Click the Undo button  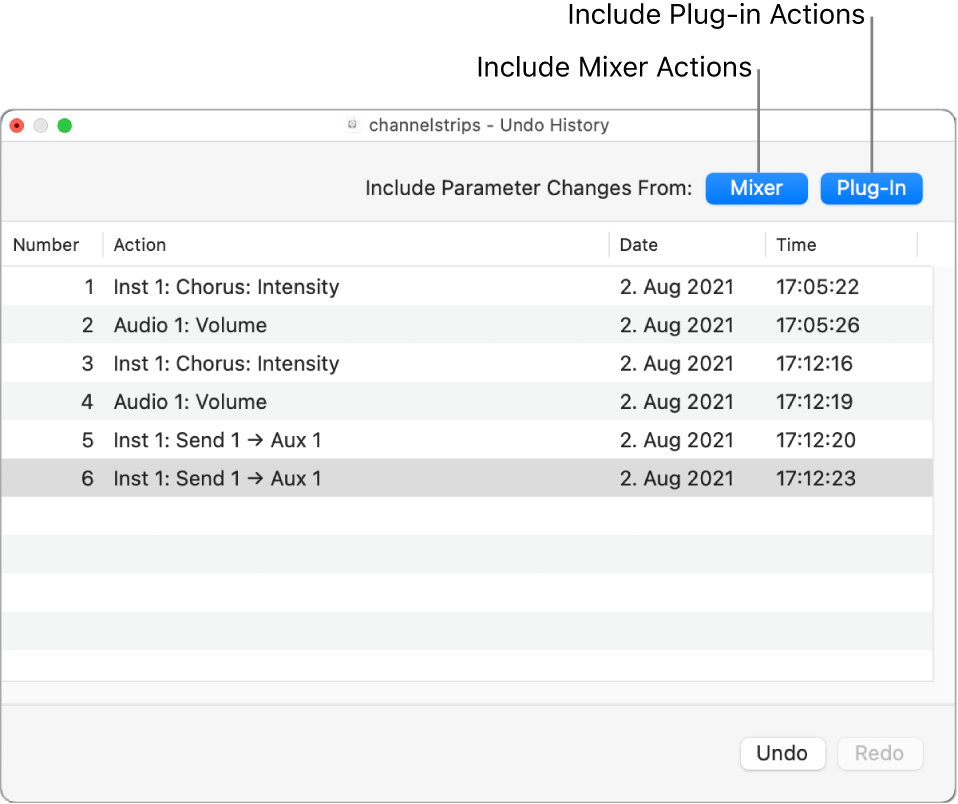(x=783, y=753)
